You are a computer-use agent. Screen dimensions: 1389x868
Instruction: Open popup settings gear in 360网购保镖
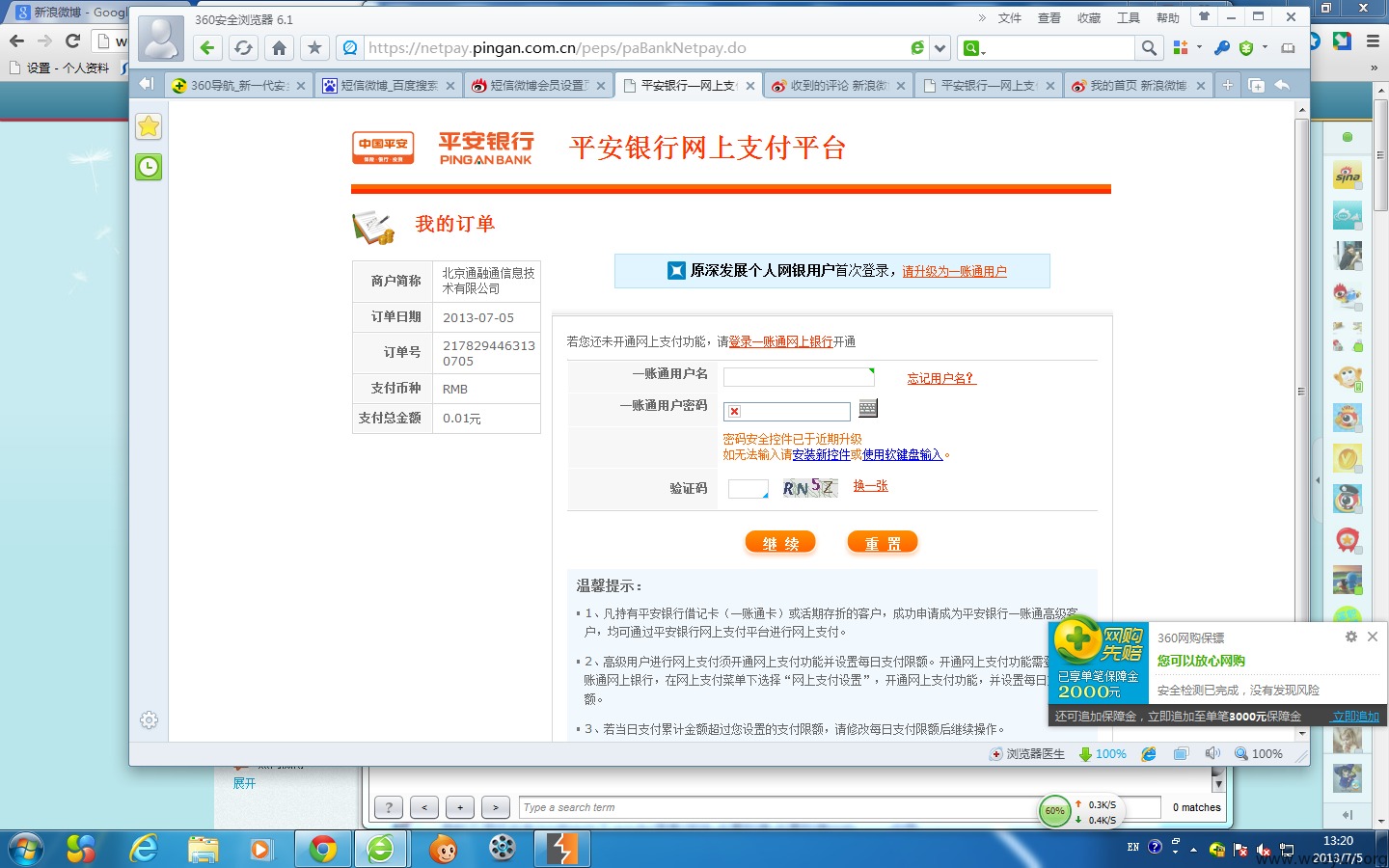[1351, 637]
